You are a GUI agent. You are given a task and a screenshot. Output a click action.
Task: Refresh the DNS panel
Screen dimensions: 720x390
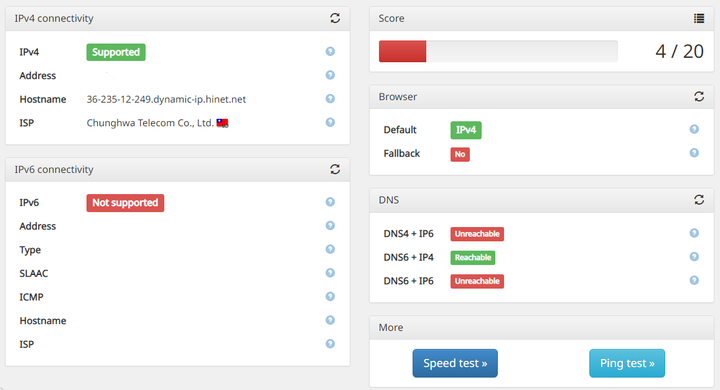pos(699,200)
